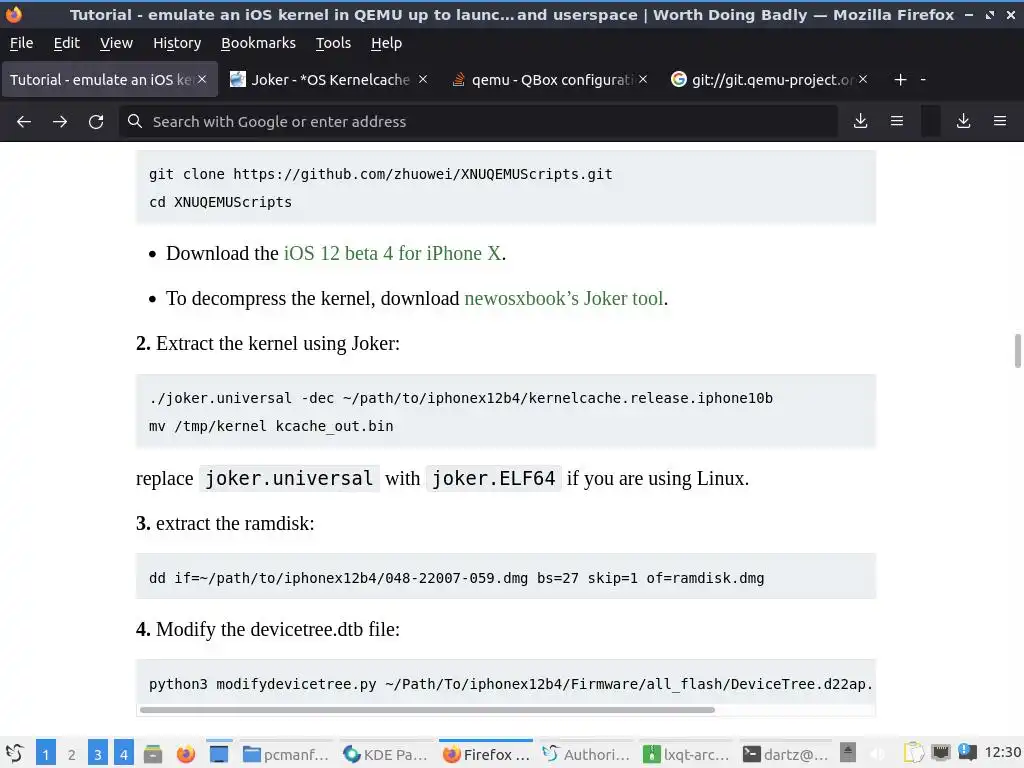
Task: Switch to virtual desktop 4
Action: coord(124,754)
